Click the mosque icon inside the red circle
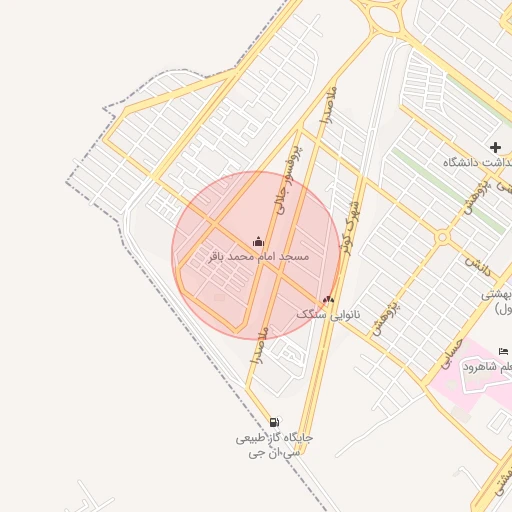Screen dimensions: 512x512 coord(258,241)
